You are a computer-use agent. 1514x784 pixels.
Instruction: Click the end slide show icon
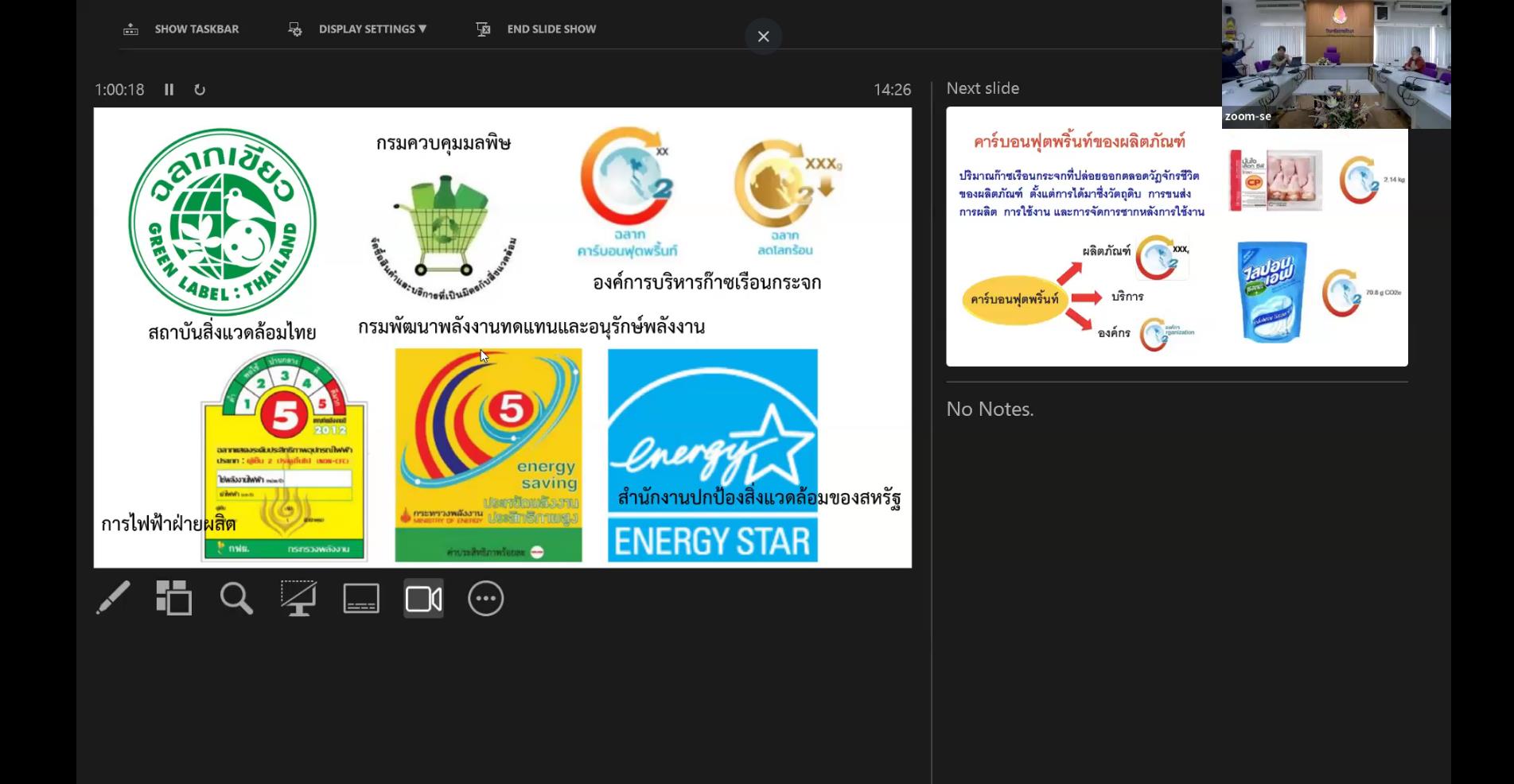483,29
